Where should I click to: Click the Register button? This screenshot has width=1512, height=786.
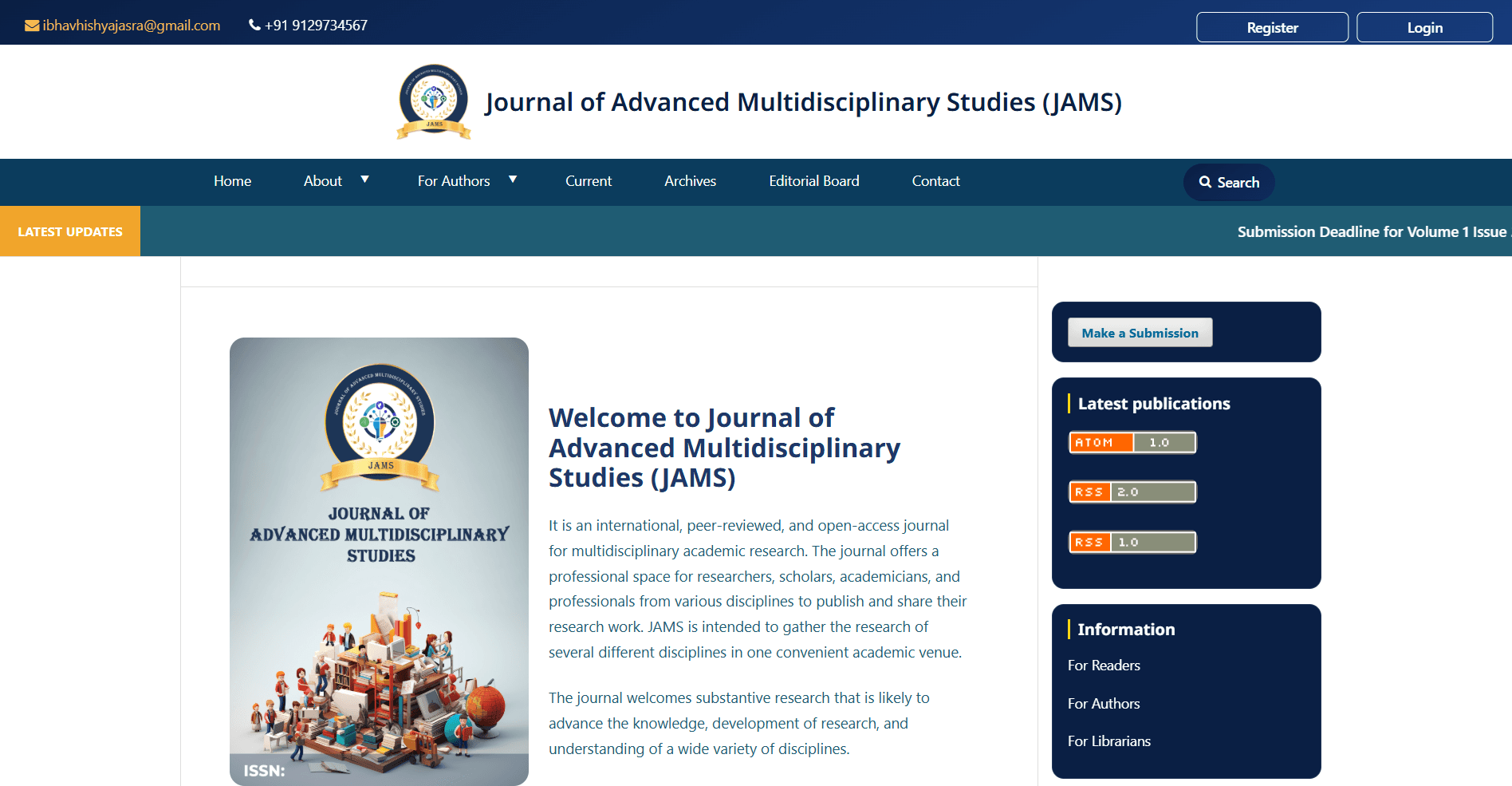1272,27
